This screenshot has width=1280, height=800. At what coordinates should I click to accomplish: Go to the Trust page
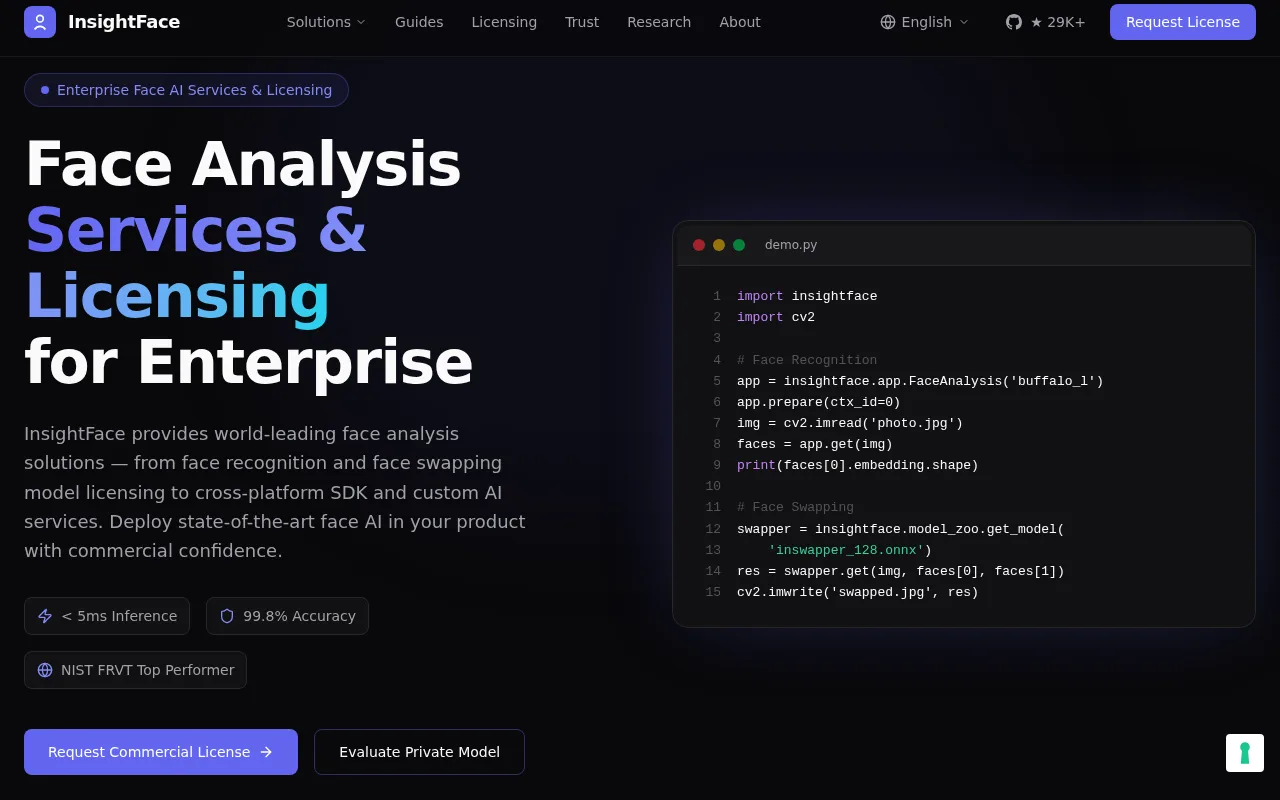(582, 22)
